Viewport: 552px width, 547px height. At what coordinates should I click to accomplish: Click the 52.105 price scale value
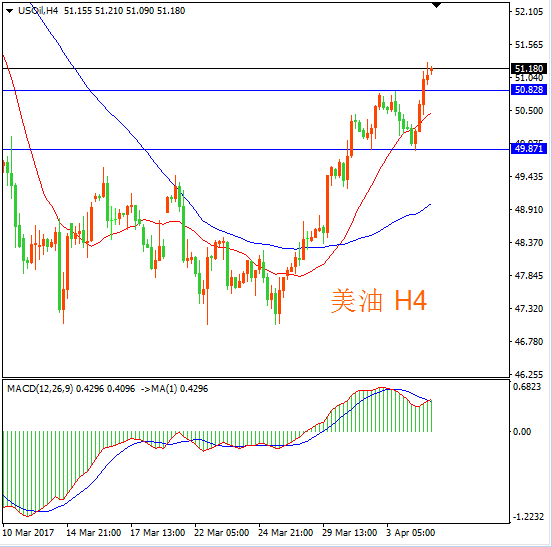tap(529, 12)
